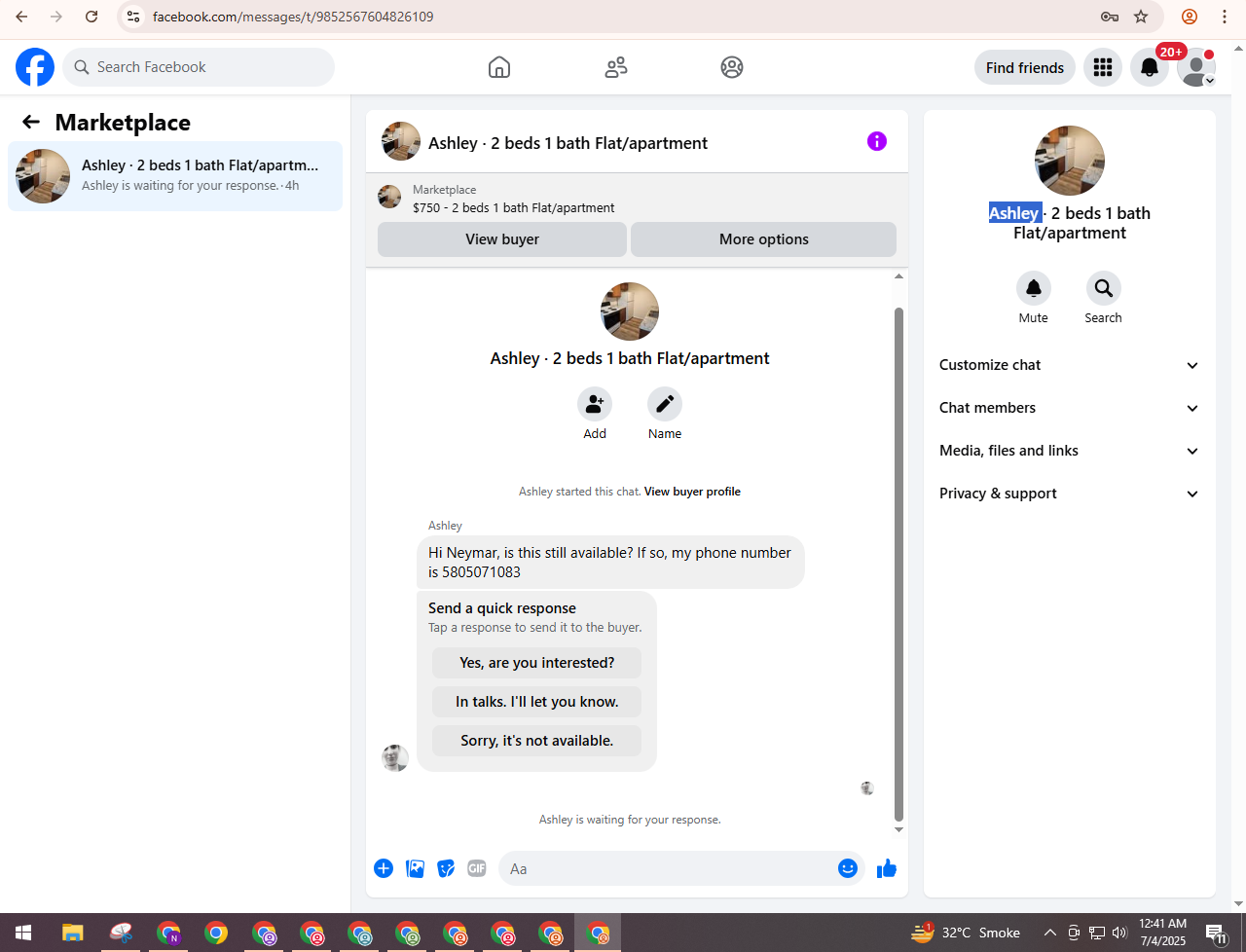The height and width of the screenshot is (952, 1246).
Task: Choose a sticker icon
Action: tap(446, 868)
